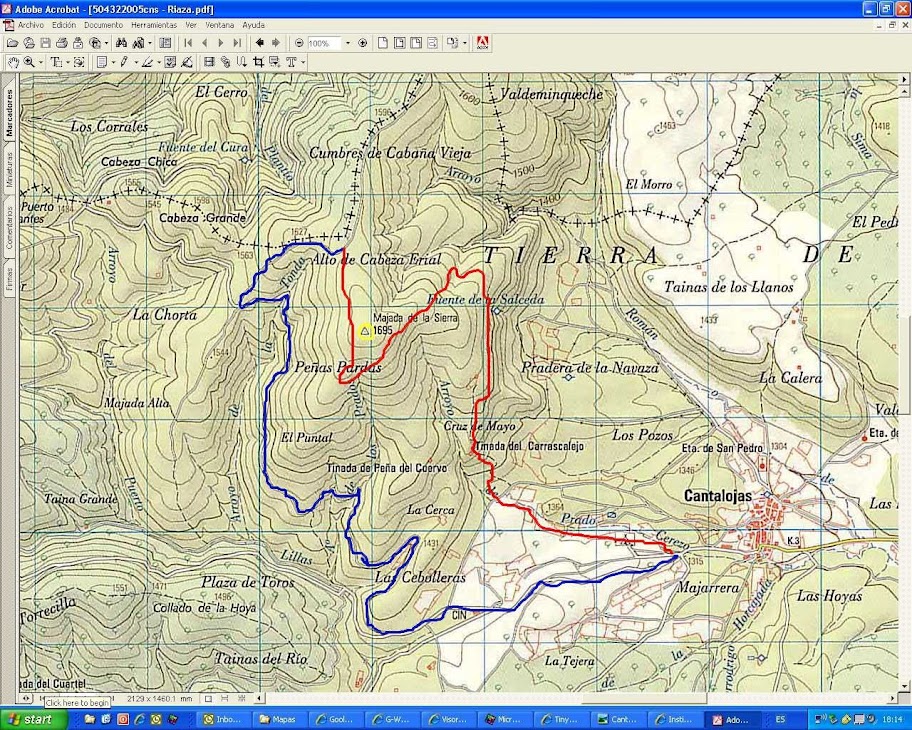The height and width of the screenshot is (730, 912).
Task: Select the TouchUp Text tool
Action: (x=291, y=62)
